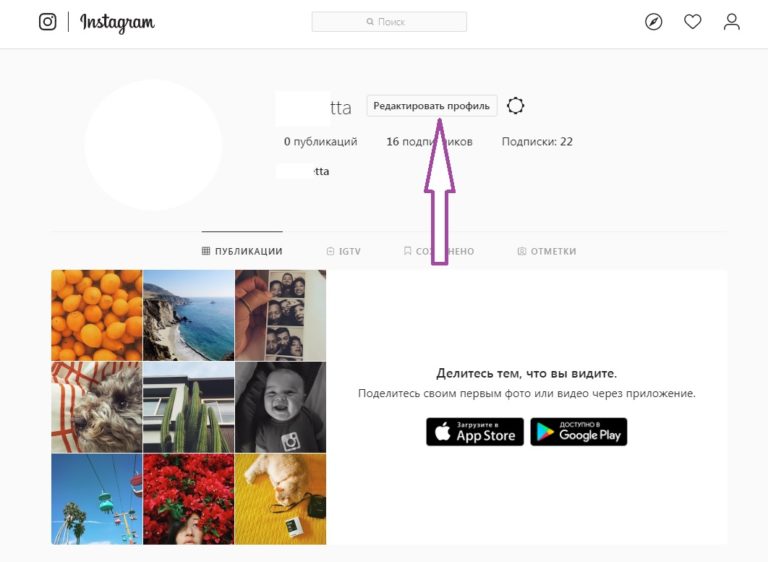768x562 pixels.
Task: Click the Instagram camera logo icon
Action: 48,22
